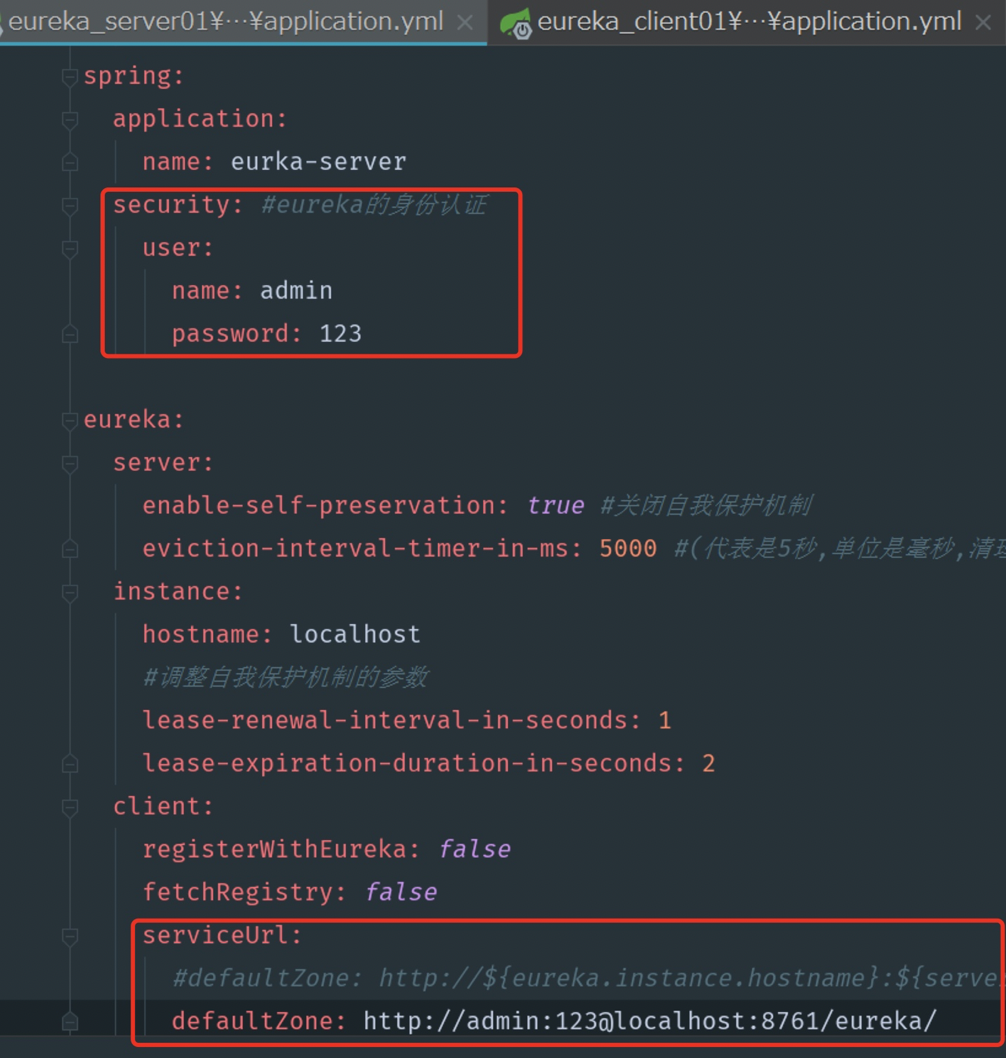
Task: Place cursor on 'eurka-server' value
Action: [318, 162]
